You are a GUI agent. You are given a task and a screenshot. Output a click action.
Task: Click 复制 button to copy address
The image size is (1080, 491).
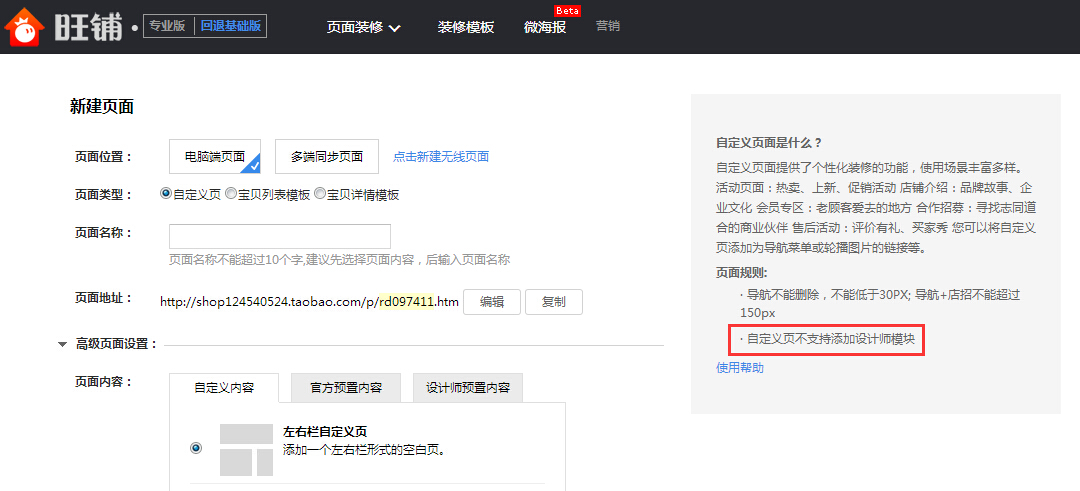pos(554,302)
